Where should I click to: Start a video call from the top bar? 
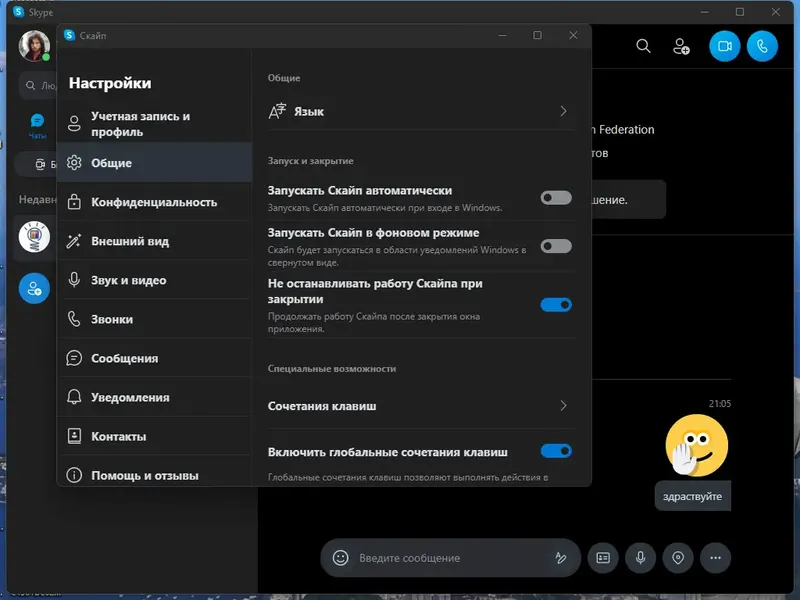[x=724, y=46]
